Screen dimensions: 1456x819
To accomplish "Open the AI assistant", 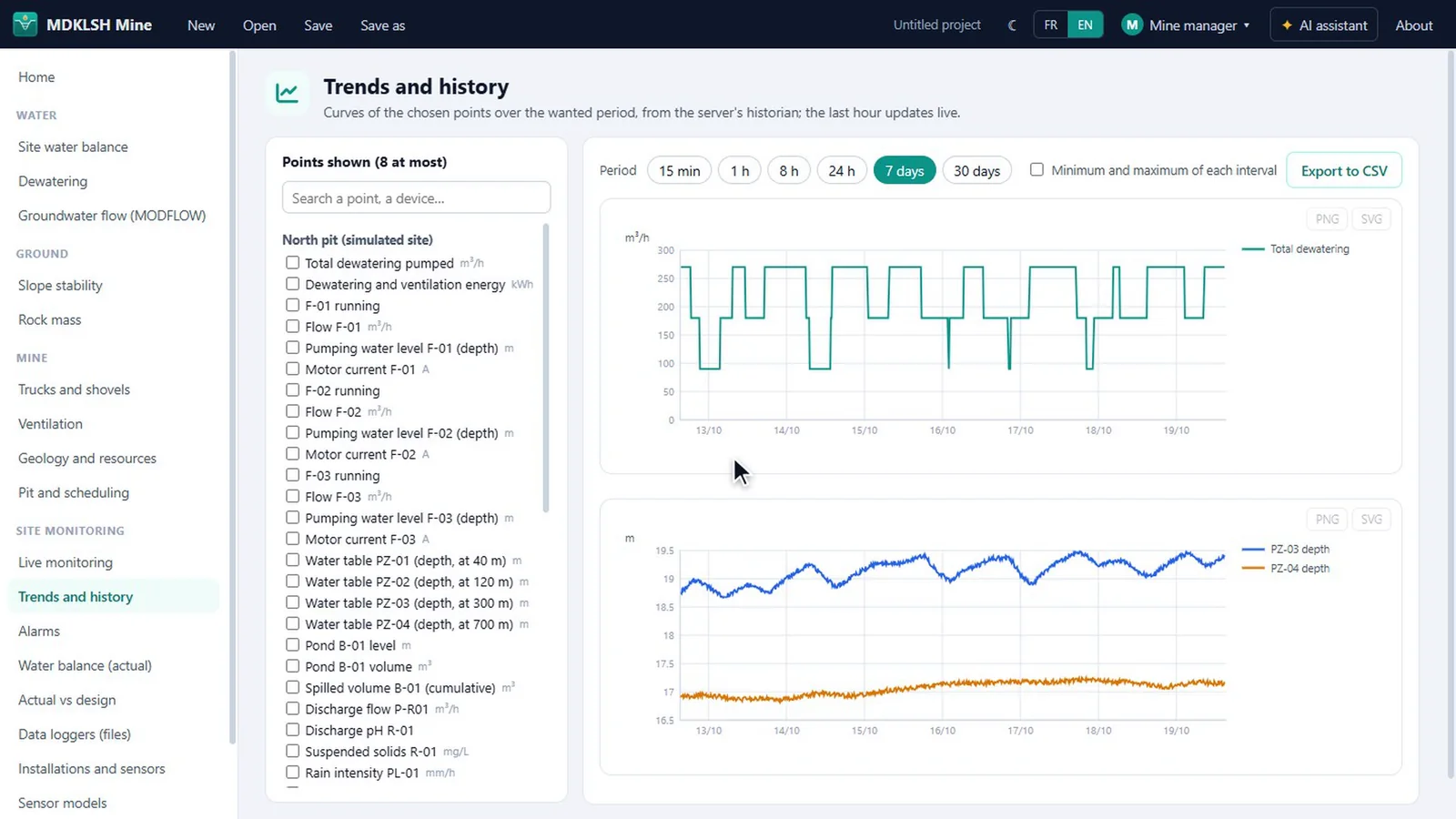I will [x=1324, y=25].
